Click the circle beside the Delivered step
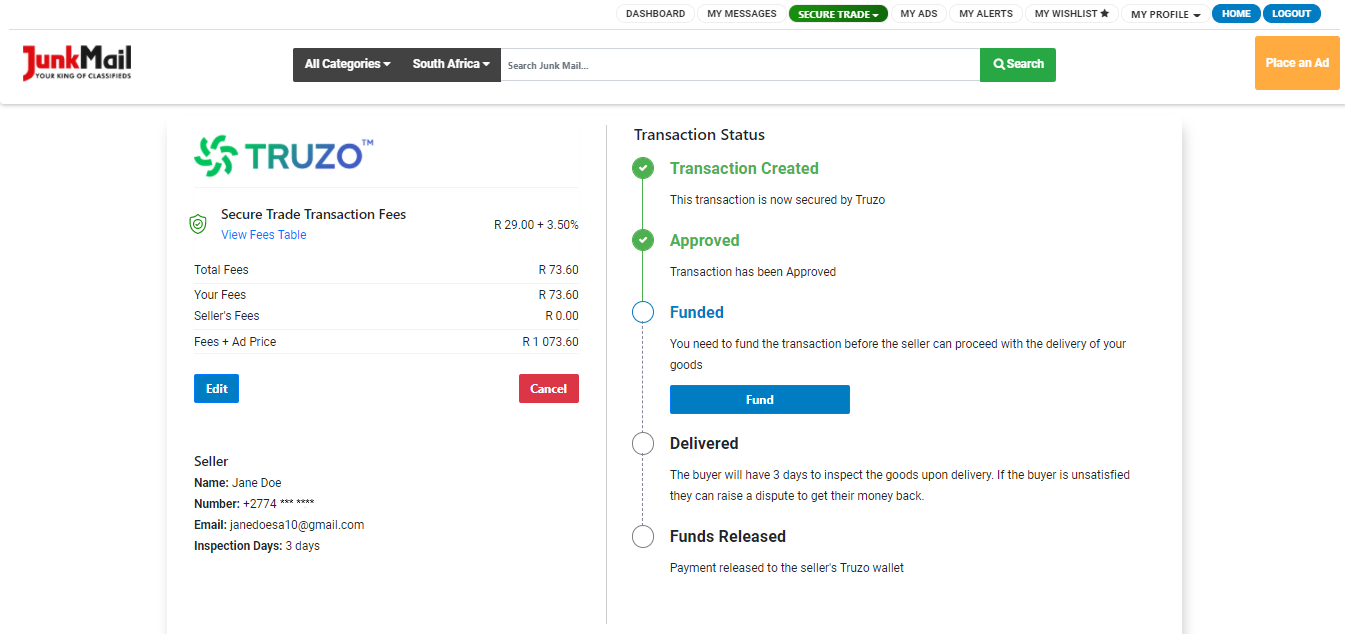This screenshot has width=1345, height=634. (x=643, y=443)
